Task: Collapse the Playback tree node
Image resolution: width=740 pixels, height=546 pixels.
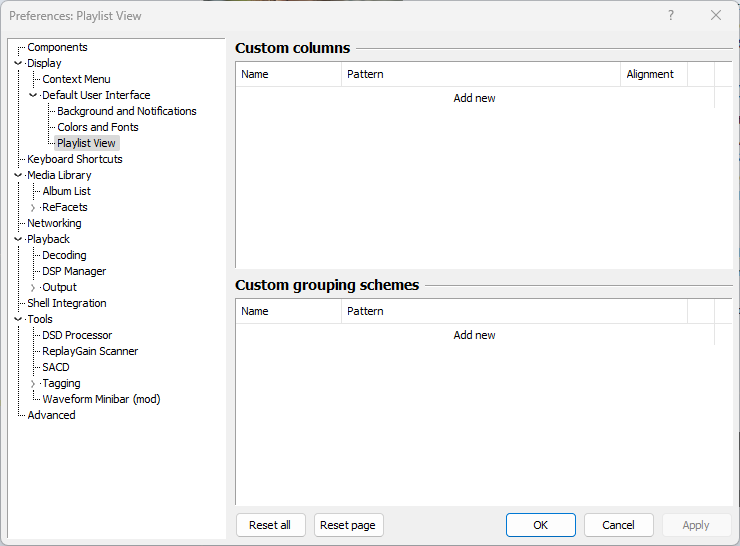Action: 18,239
